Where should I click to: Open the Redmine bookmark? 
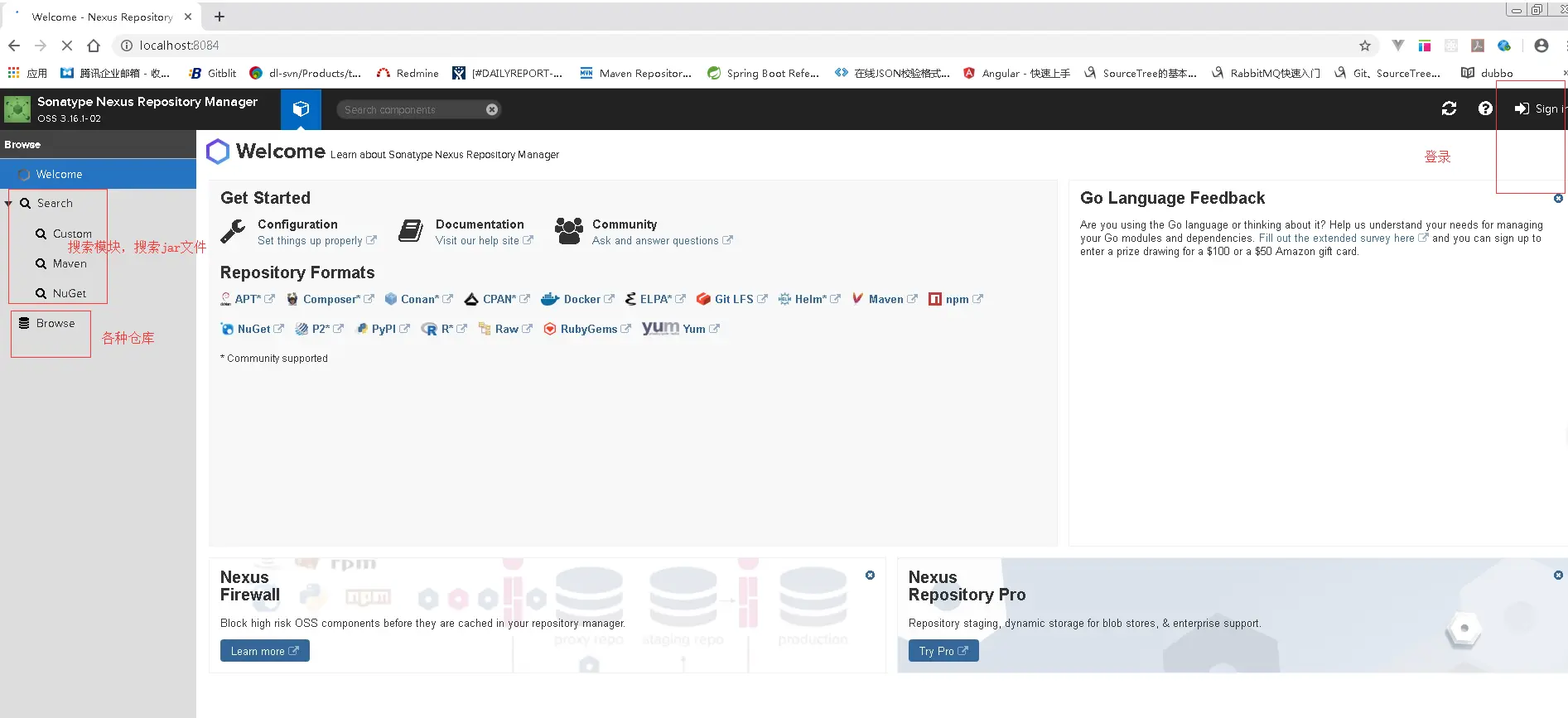[x=408, y=73]
